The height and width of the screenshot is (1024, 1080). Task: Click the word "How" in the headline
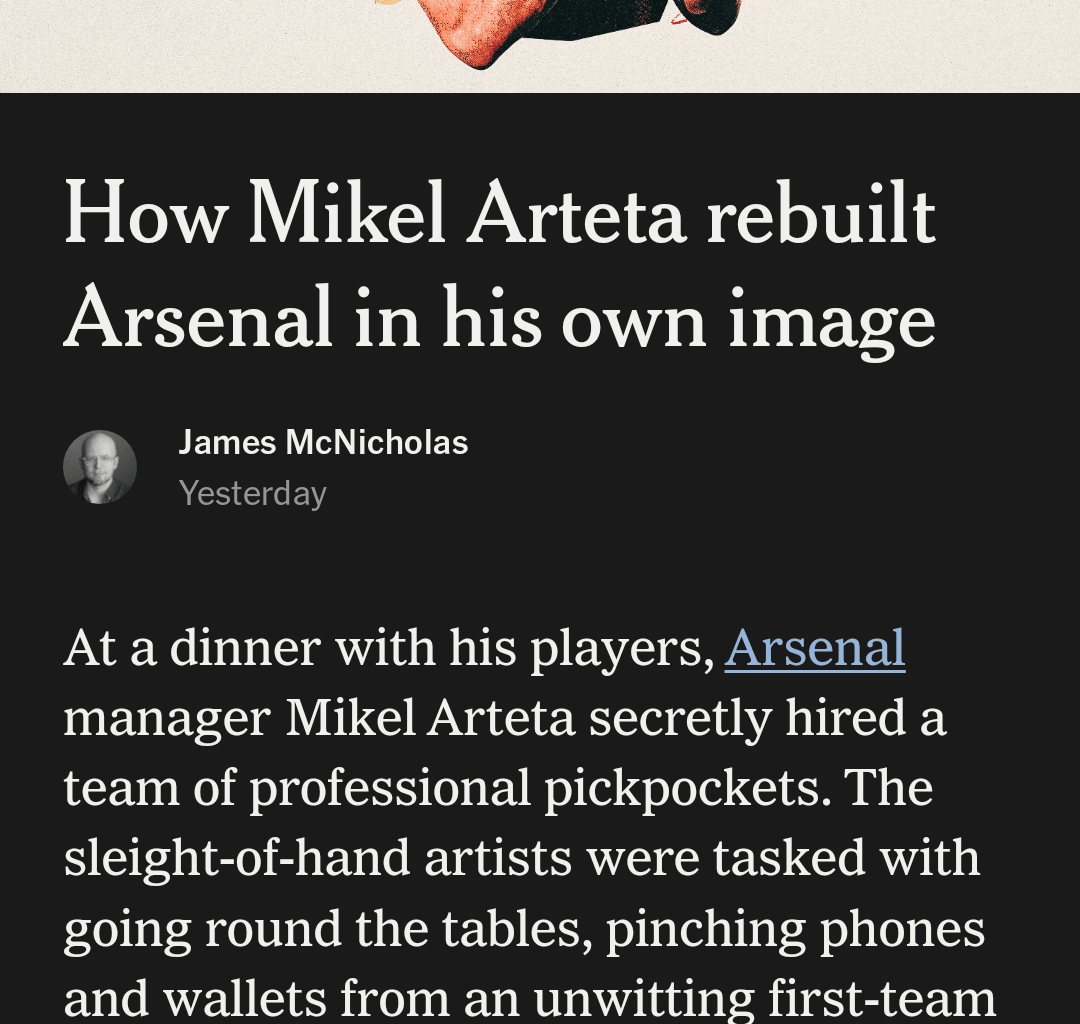(146, 212)
